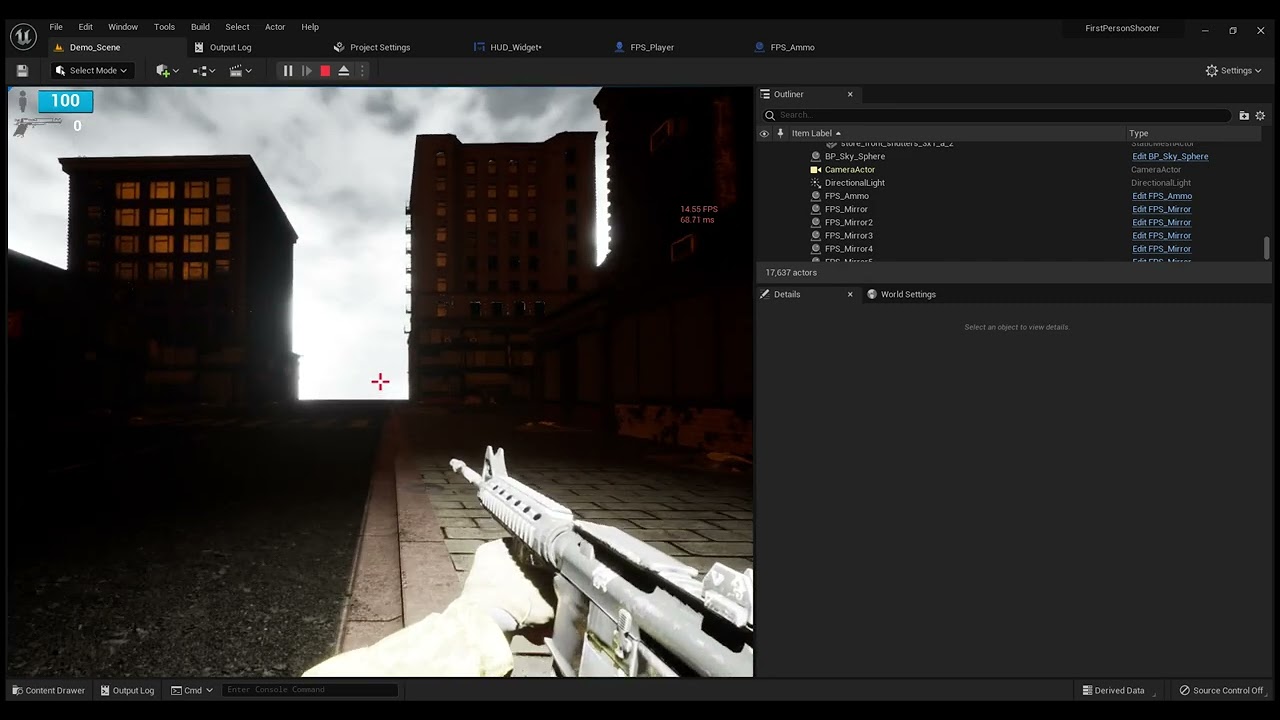Screen dimensions: 1280x720
Task: Click the Outliner search magnifier icon
Action: coord(770,115)
